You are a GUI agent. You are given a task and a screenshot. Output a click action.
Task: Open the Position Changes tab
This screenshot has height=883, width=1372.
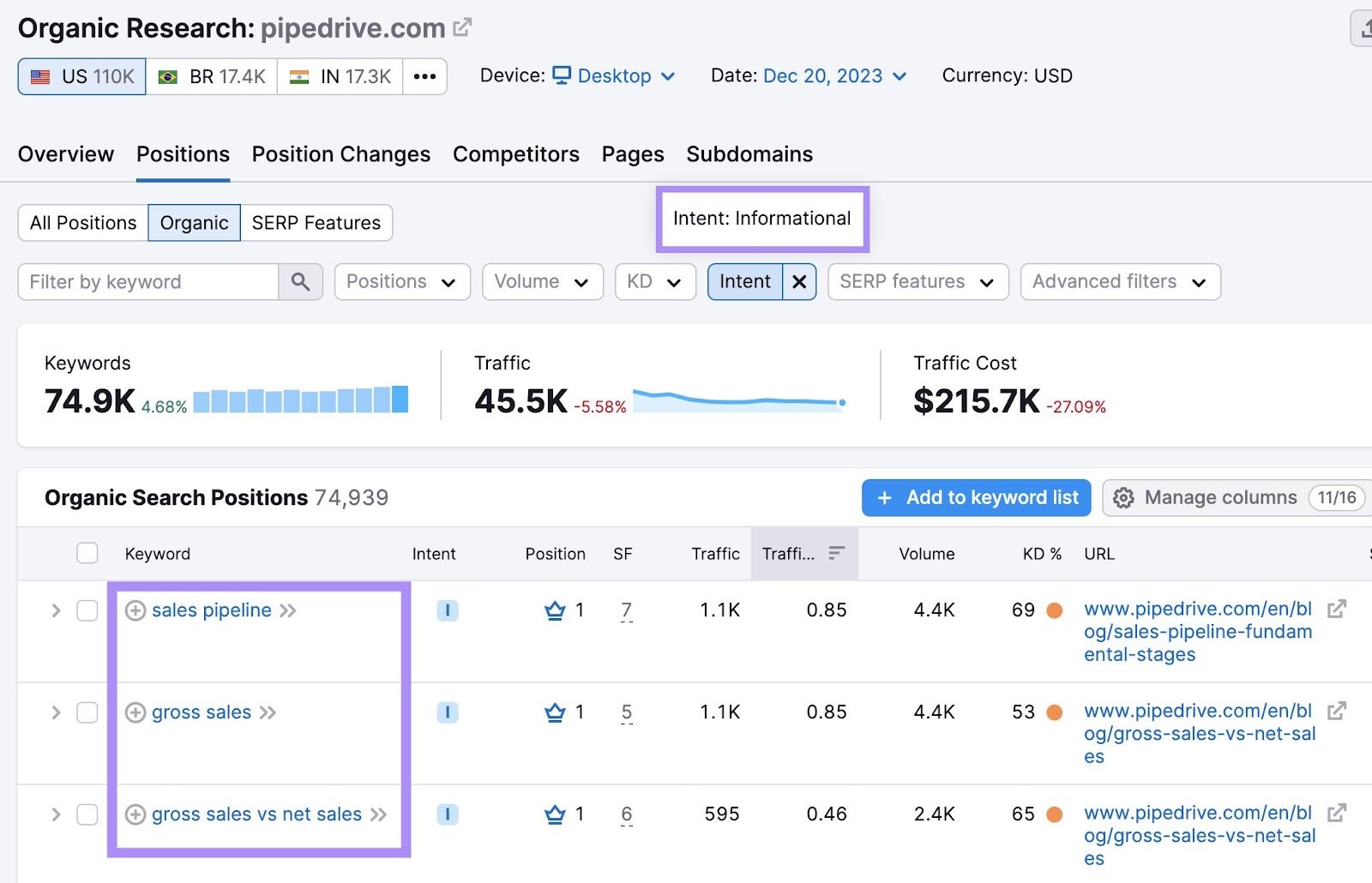[x=340, y=154]
